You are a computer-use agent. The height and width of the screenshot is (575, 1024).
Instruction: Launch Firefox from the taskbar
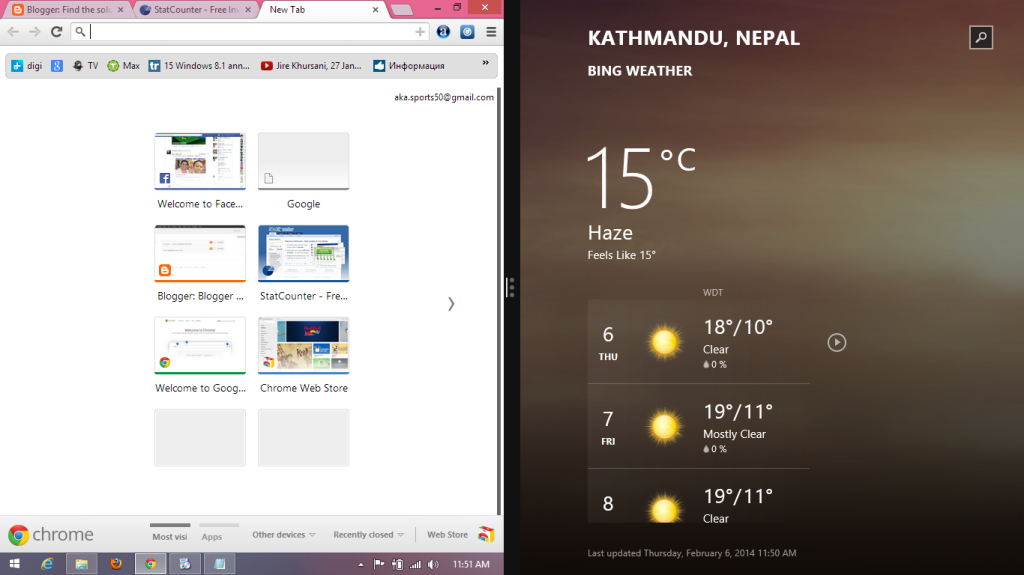[x=116, y=564]
